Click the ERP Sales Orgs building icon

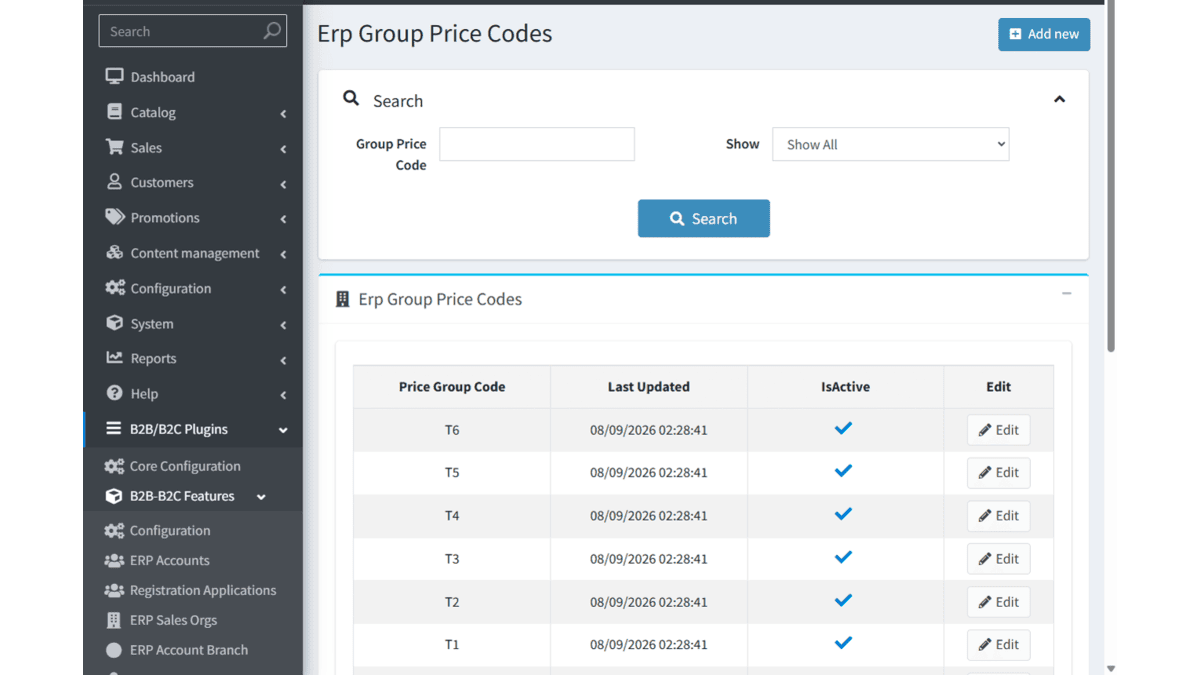114,620
